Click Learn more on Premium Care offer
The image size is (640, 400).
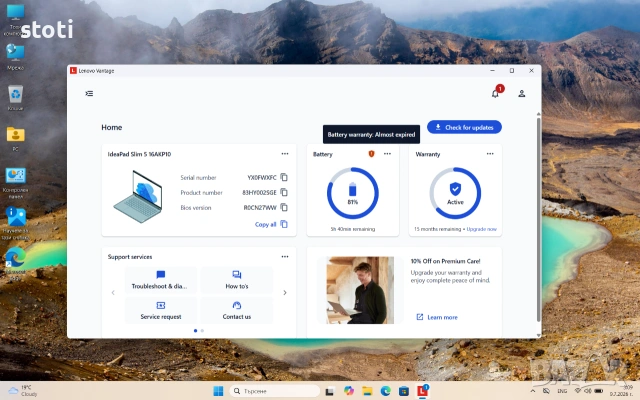tap(437, 317)
